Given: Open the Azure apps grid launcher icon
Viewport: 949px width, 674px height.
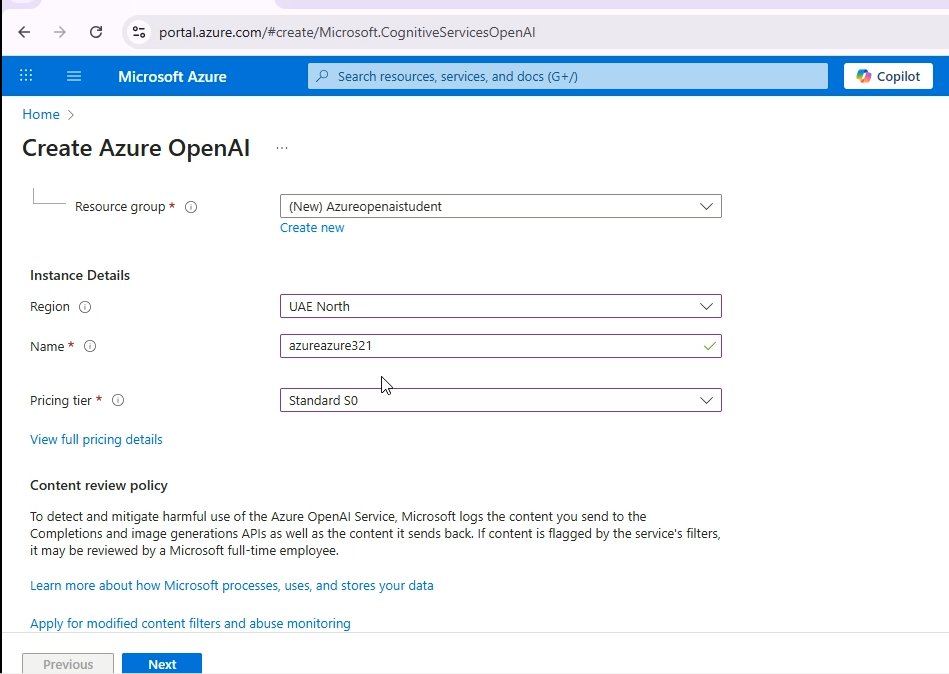Looking at the screenshot, I should coord(26,76).
